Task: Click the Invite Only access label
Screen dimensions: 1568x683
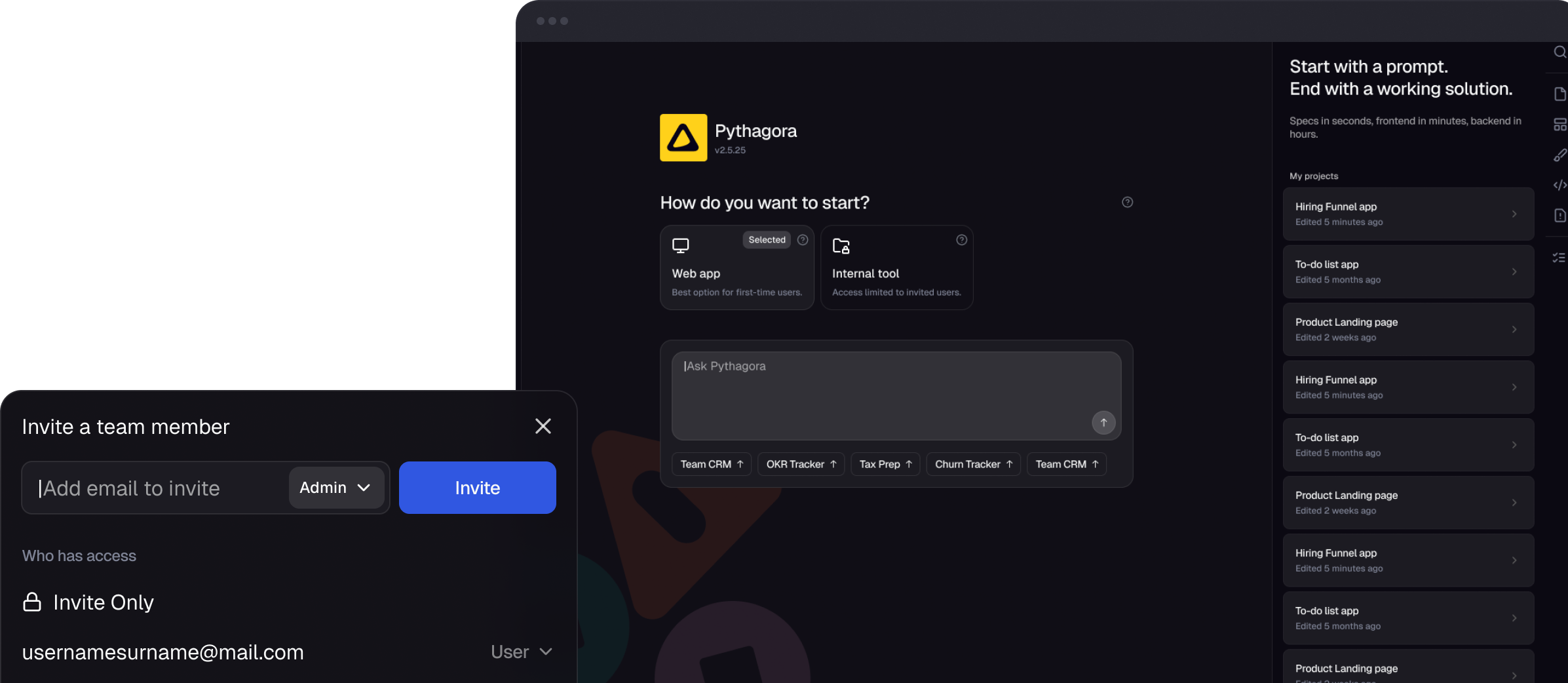Action: point(104,602)
